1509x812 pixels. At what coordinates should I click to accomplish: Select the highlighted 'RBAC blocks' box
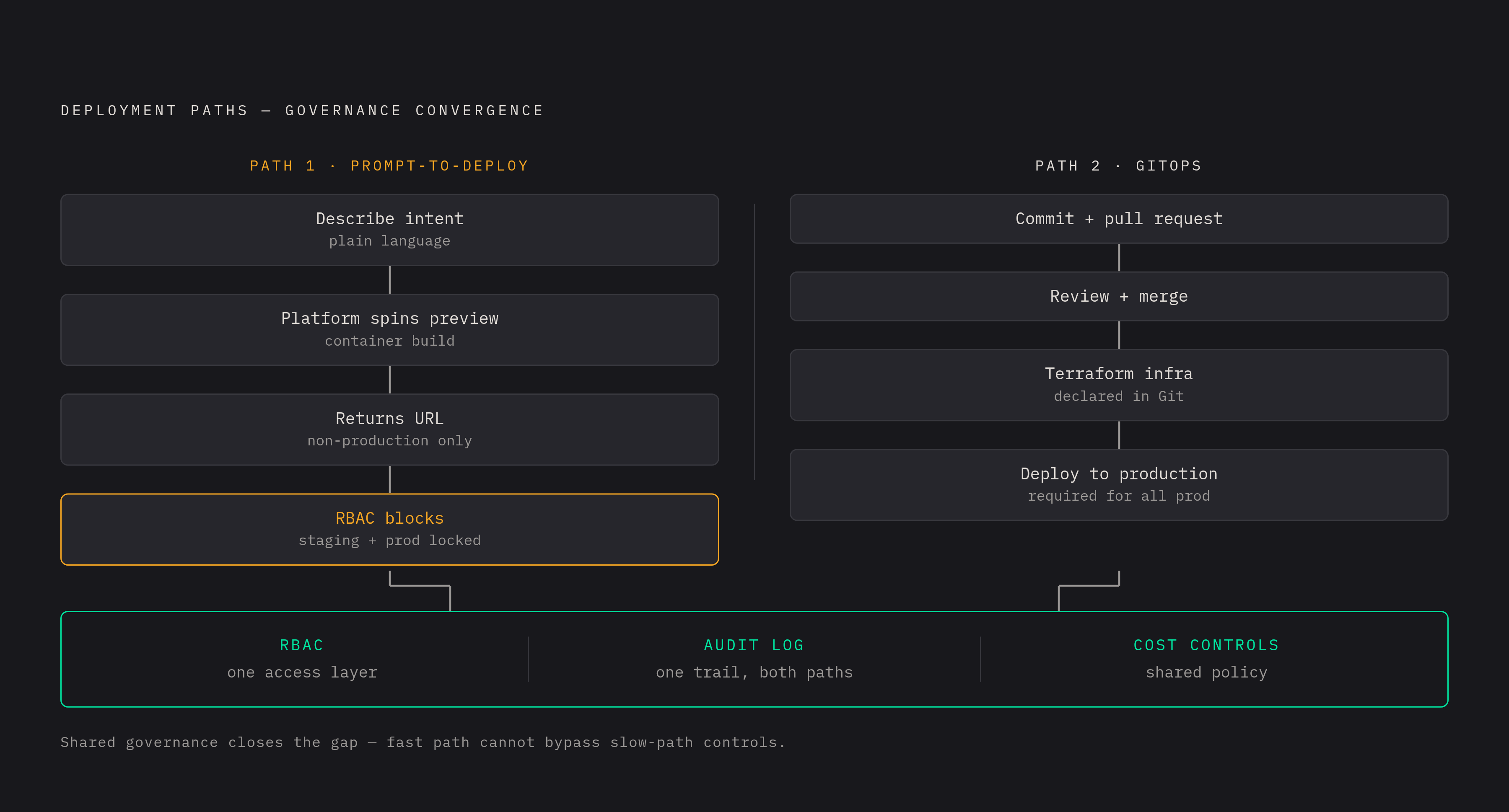coord(389,529)
